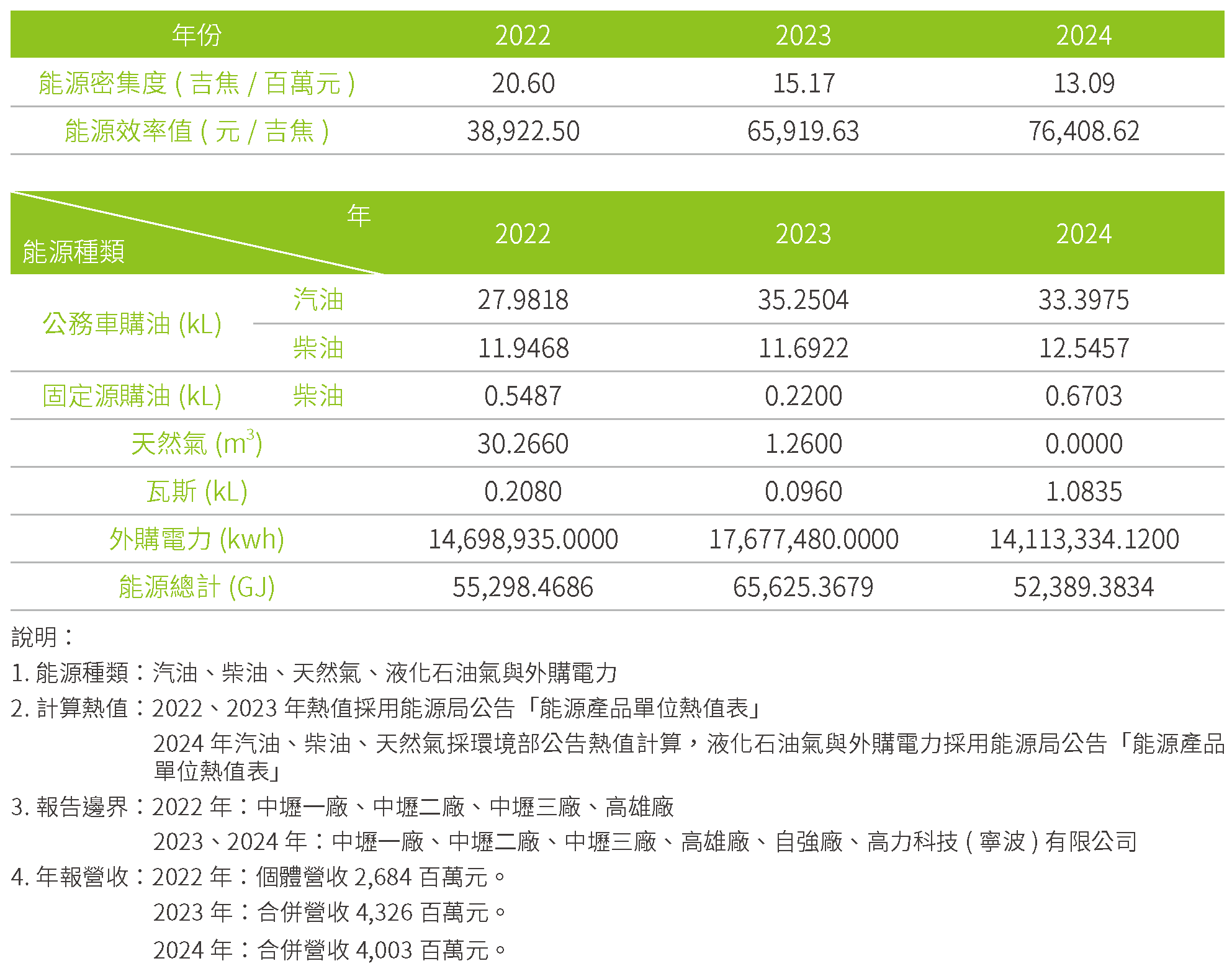Select the 汽油 sub-row label
This screenshot has width=1232, height=979.
(318, 300)
